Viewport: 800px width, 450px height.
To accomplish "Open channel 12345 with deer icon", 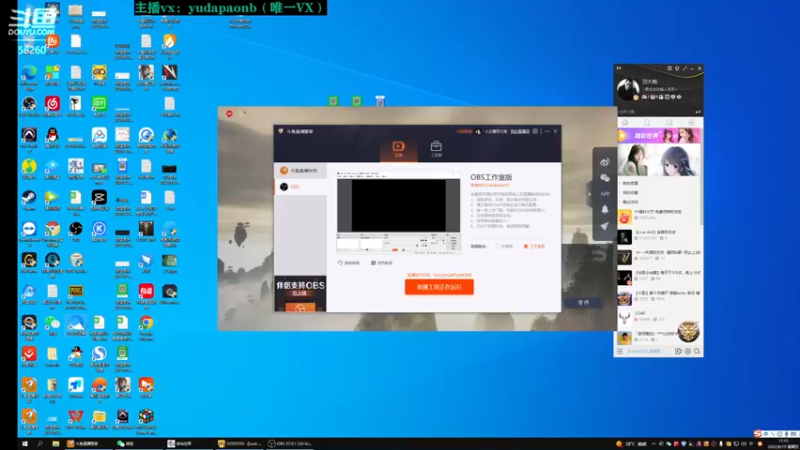I will coord(659,317).
